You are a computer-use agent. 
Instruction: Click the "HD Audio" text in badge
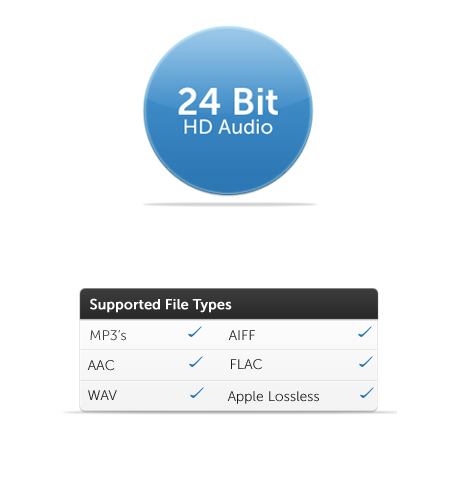click(x=228, y=127)
